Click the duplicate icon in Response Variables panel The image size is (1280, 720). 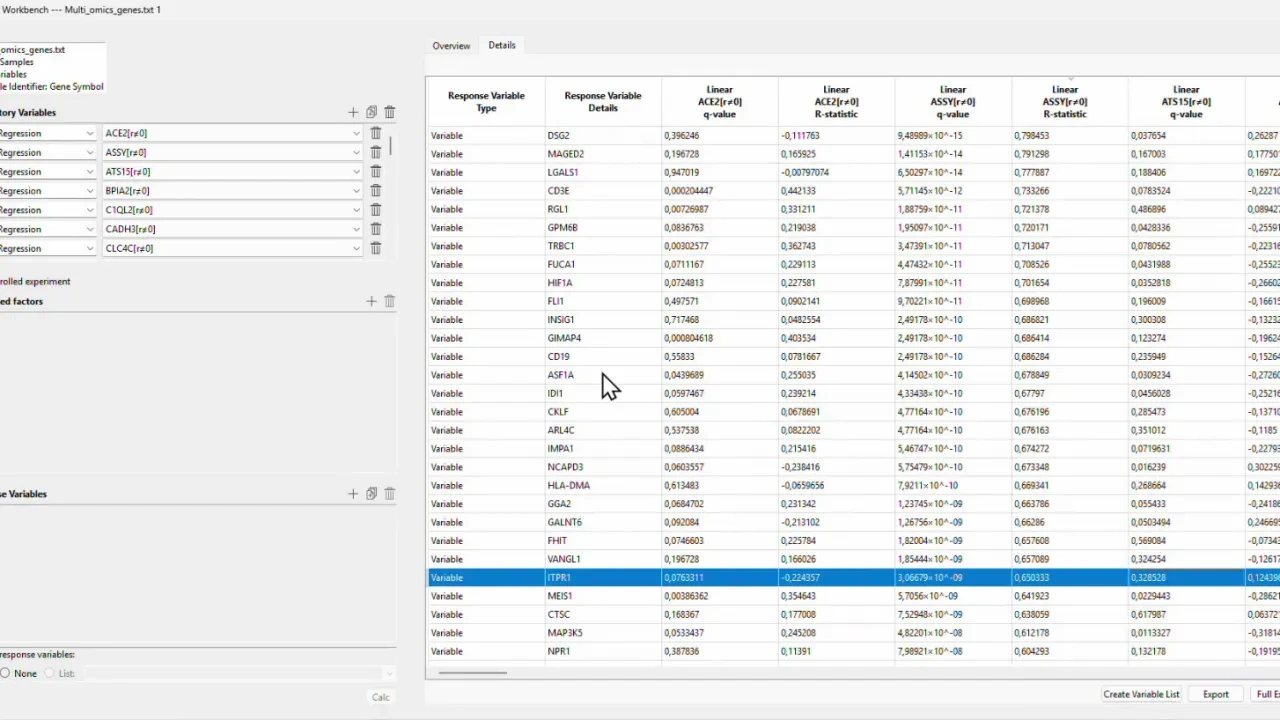371,493
